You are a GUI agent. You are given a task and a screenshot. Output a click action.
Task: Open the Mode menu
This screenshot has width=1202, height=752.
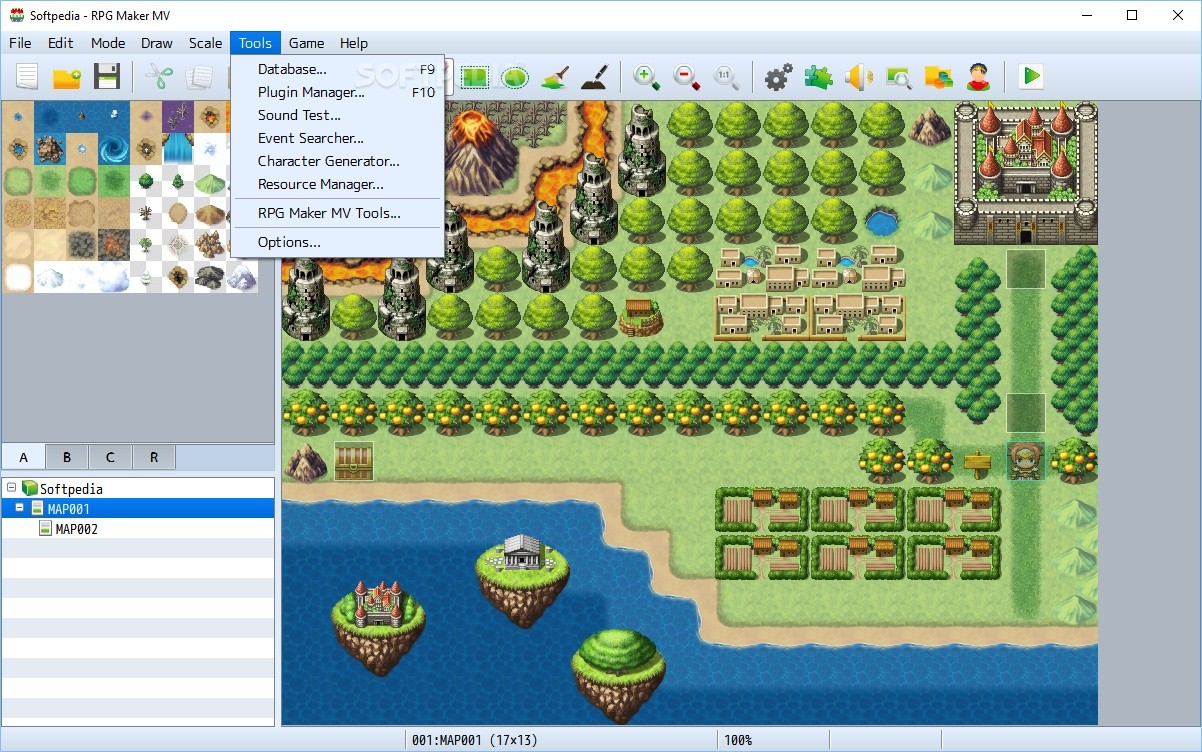click(x=108, y=43)
